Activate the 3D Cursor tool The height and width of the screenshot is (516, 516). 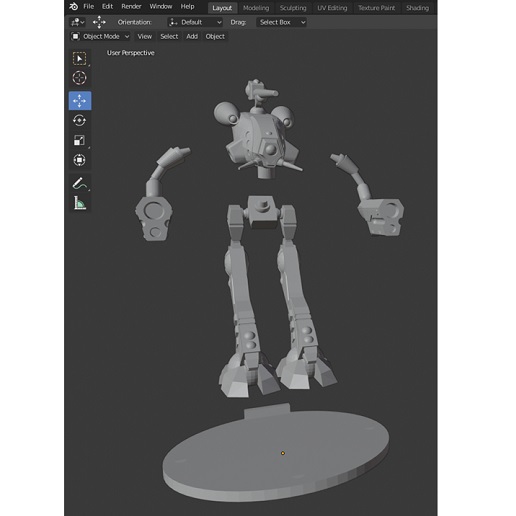pos(79,78)
